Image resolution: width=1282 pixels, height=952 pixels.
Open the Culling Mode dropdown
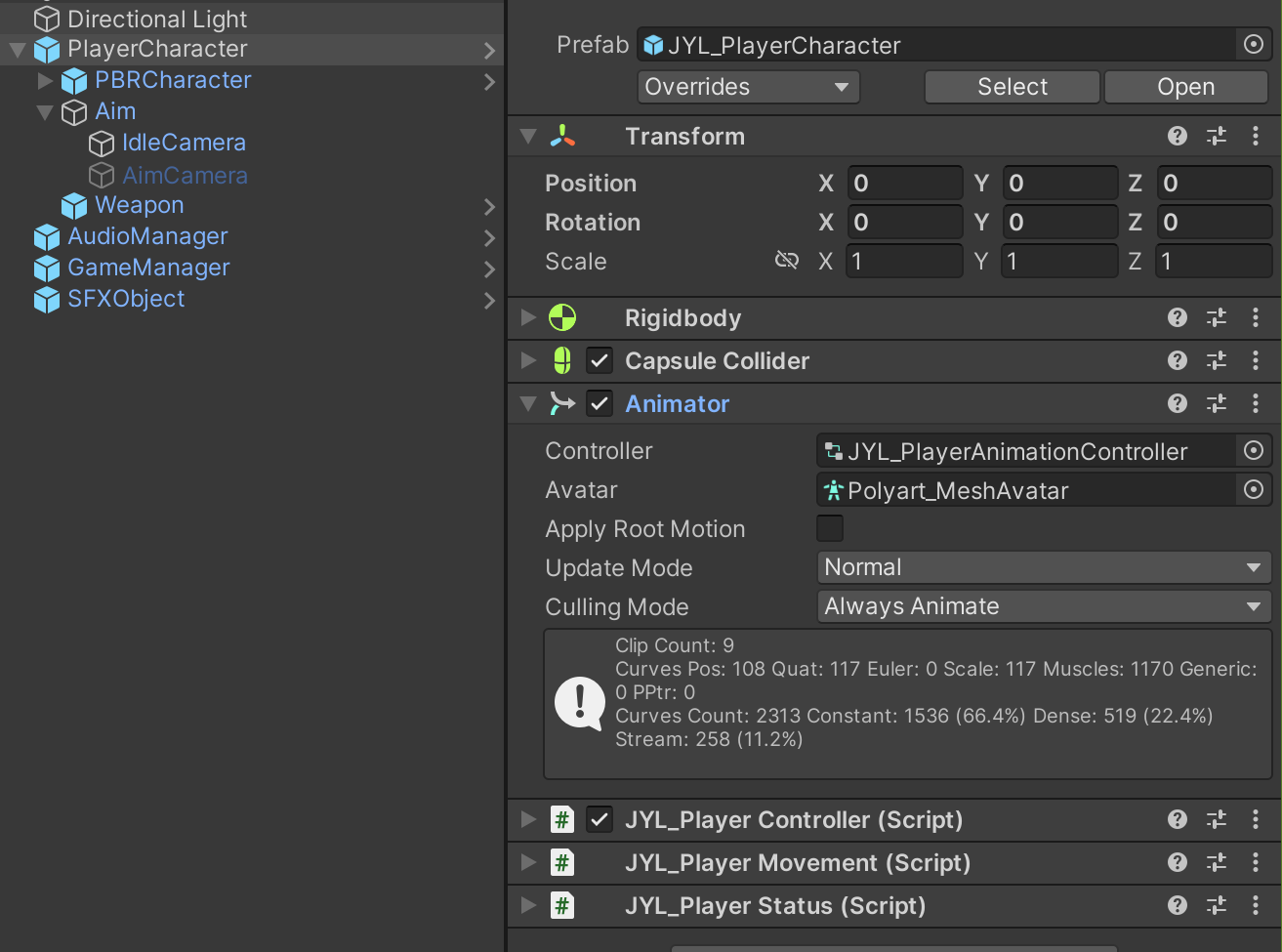pyautogui.click(x=1044, y=606)
